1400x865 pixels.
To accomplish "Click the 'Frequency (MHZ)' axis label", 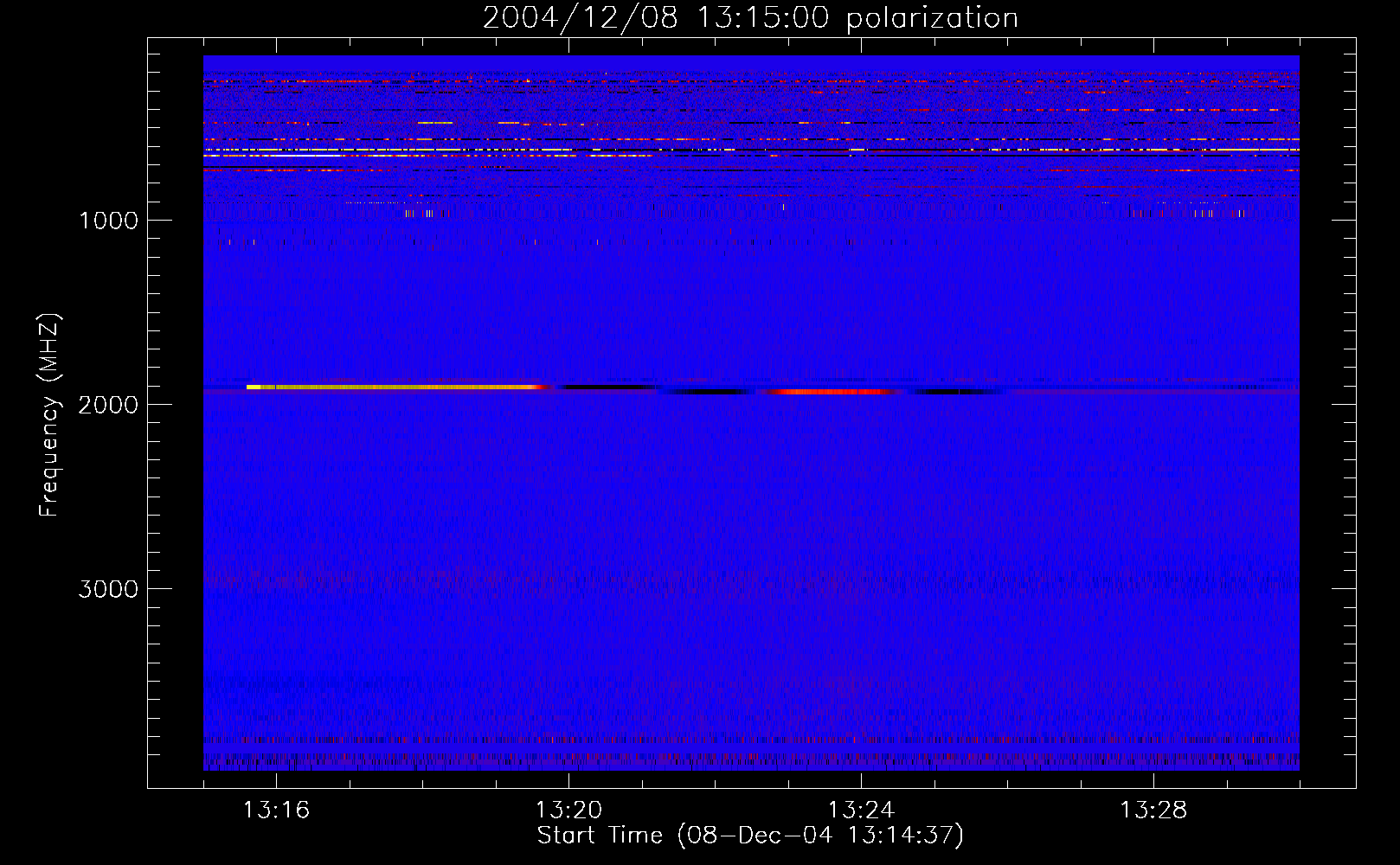I will [49, 415].
